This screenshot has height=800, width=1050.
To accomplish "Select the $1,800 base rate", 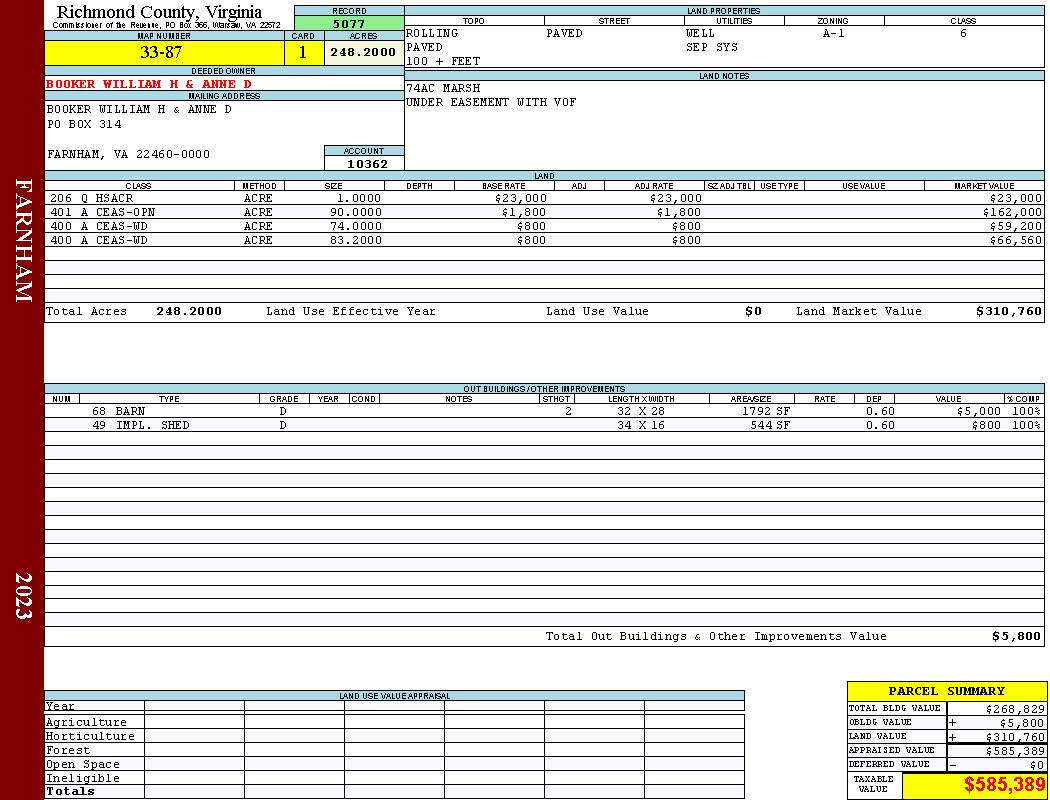I will [524, 212].
